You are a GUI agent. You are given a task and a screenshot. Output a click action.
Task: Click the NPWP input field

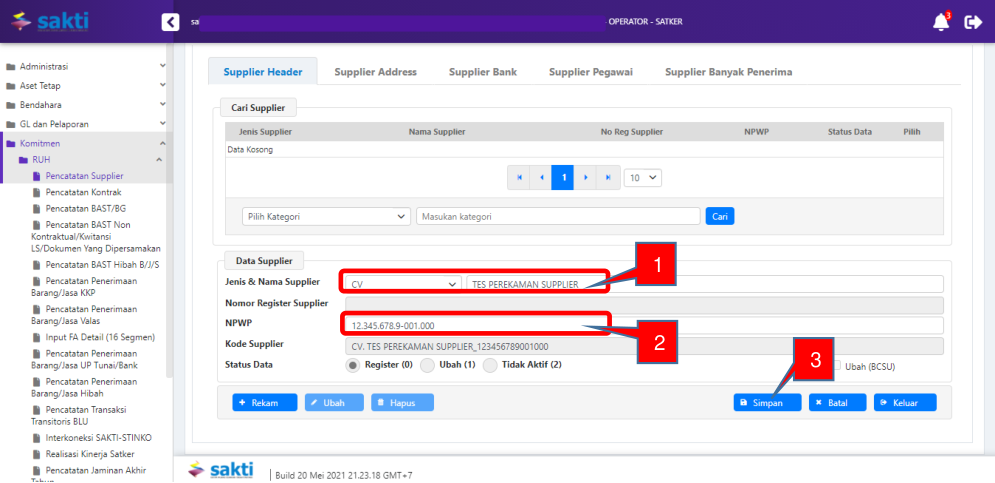640,326
